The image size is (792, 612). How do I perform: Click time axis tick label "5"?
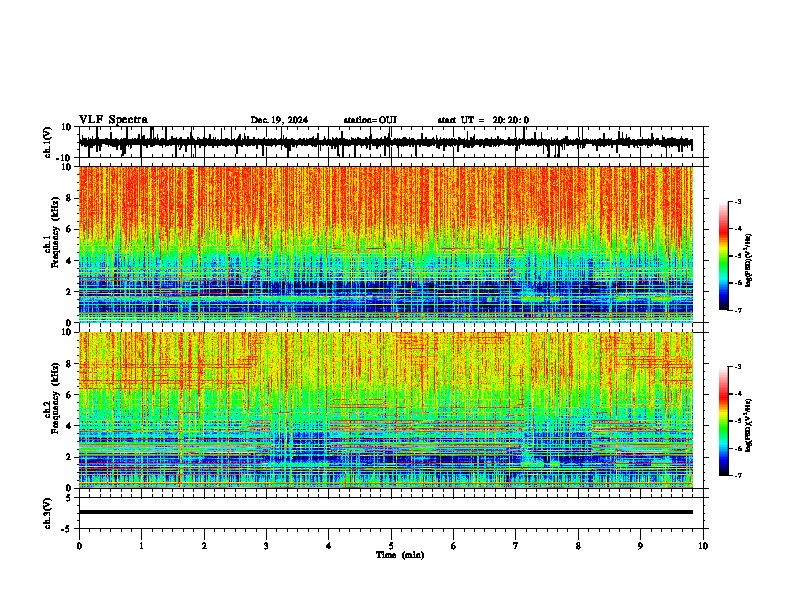pos(391,545)
